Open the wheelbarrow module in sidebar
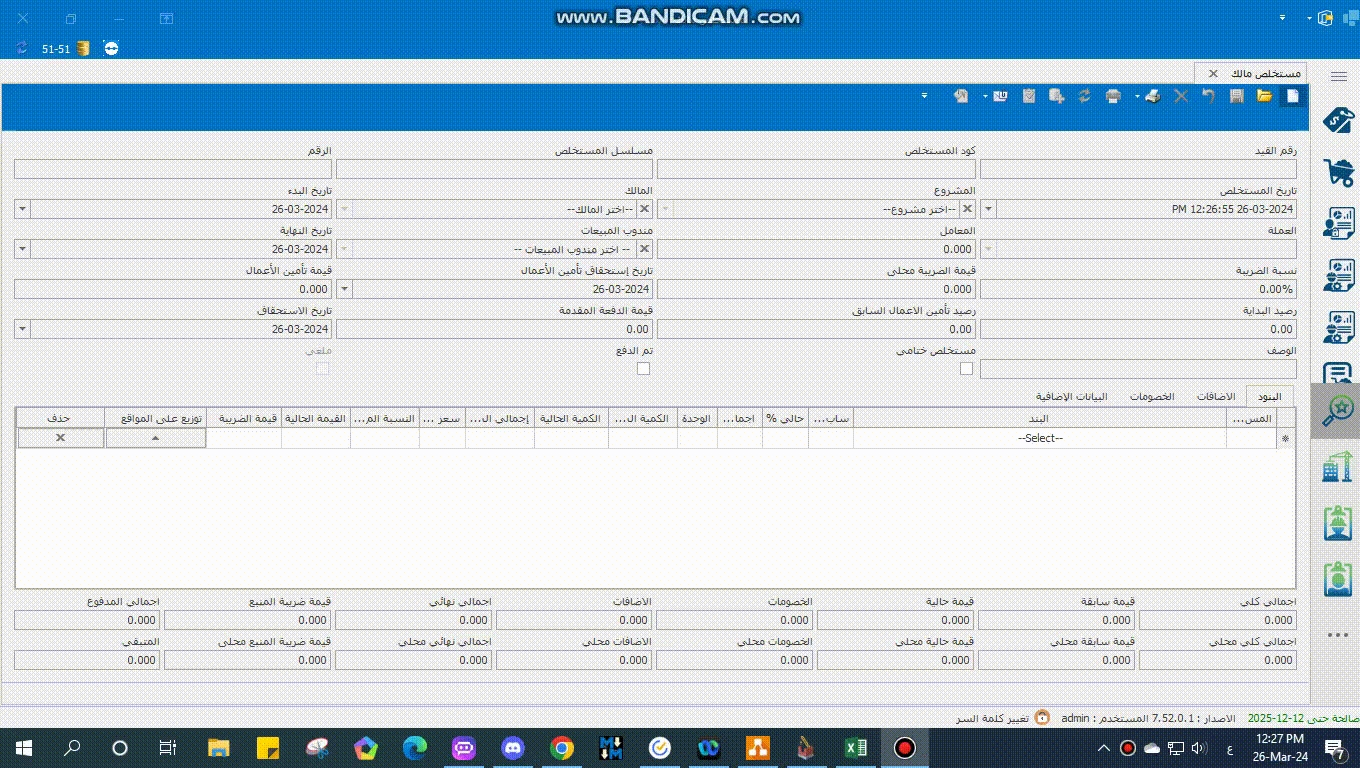The width and height of the screenshot is (1360, 768). tap(1337, 172)
